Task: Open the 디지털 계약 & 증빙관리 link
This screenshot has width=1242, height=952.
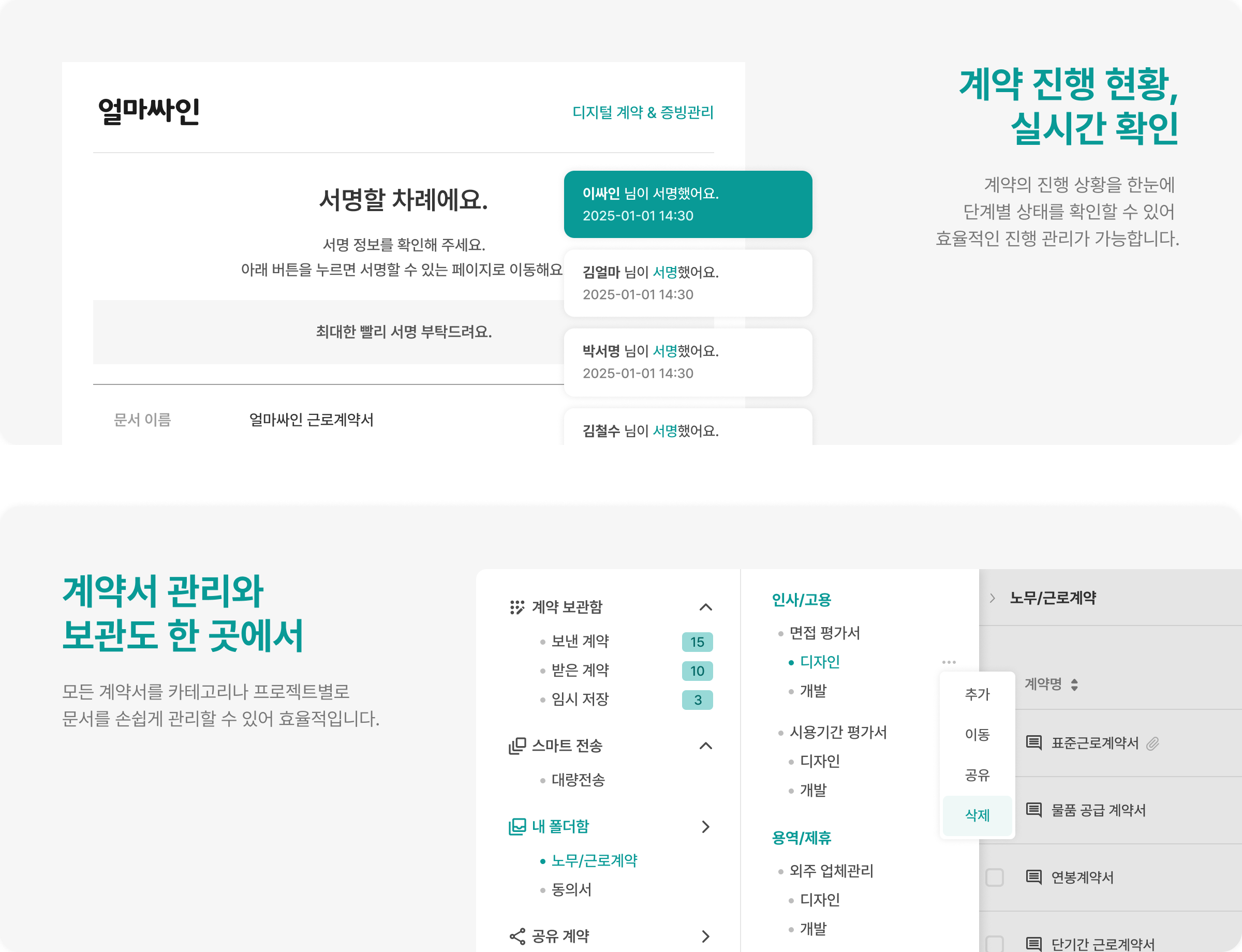Action: (x=643, y=113)
